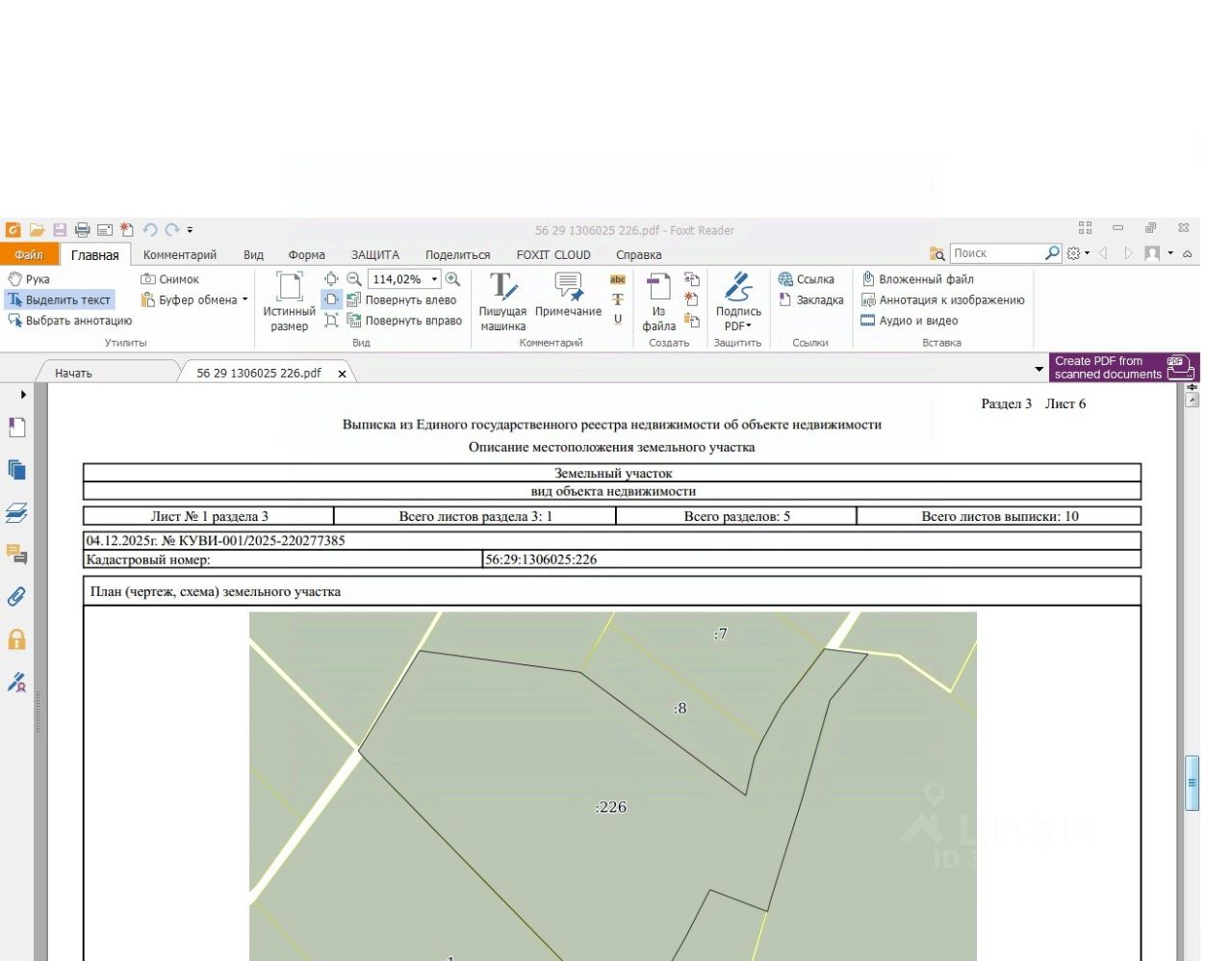Close the 56 29 1306025 226.pdf tab
This screenshot has width=1232, height=961.
tap(342, 374)
